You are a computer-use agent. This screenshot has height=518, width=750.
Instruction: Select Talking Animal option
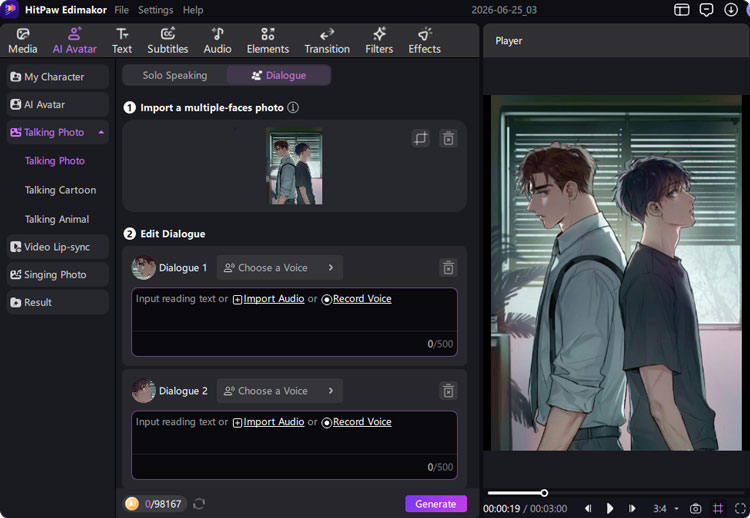tap(57, 219)
